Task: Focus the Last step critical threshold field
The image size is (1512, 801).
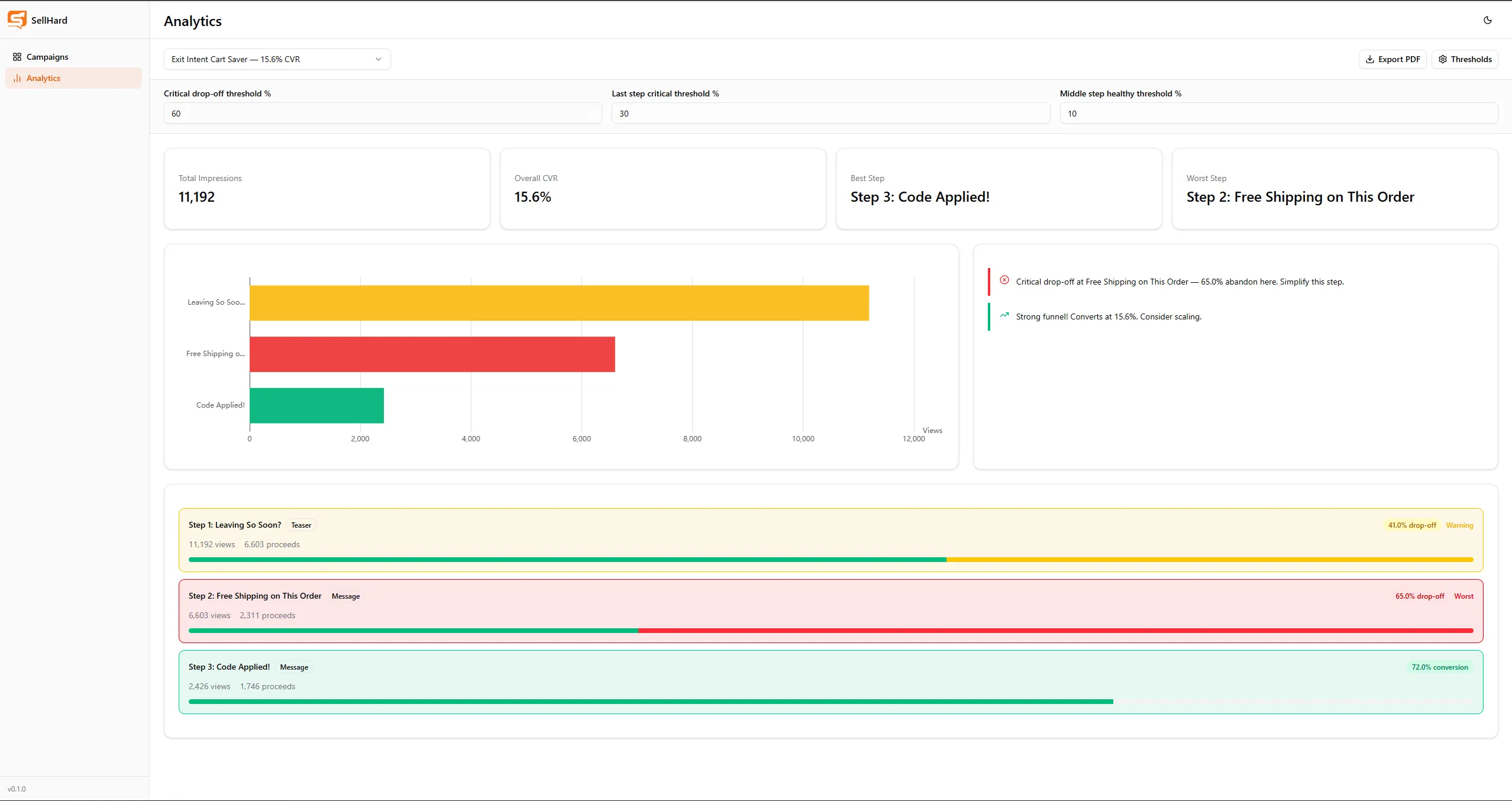Action: 831,114
